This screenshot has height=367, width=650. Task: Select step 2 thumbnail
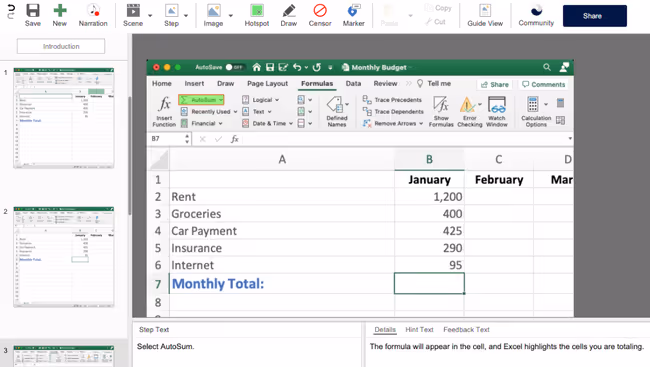(x=63, y=257)
